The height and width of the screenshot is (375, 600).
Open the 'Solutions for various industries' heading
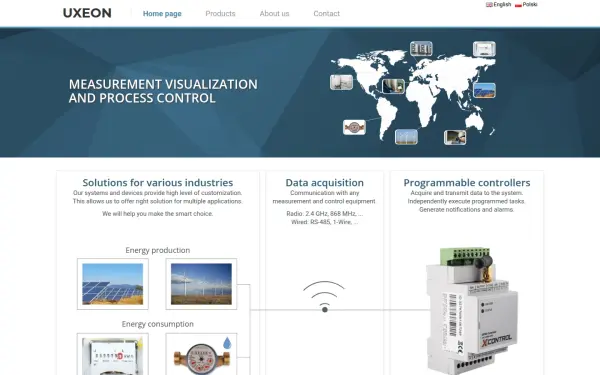point(158,183)
